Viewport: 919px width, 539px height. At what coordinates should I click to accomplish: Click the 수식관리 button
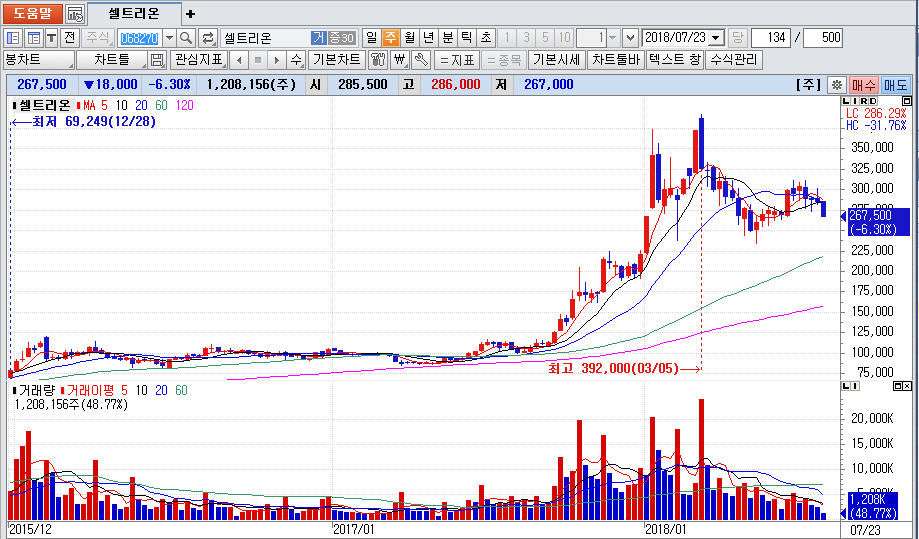click(734, 60)
